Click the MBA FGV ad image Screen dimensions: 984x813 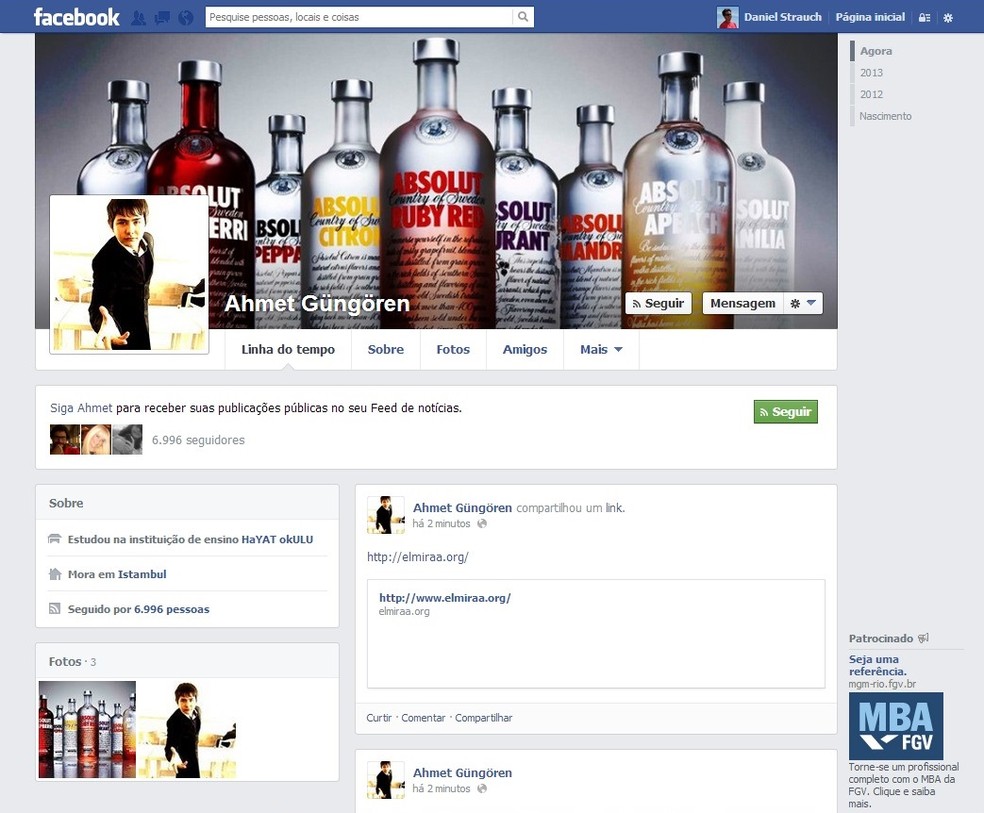(x=896, y=726)
